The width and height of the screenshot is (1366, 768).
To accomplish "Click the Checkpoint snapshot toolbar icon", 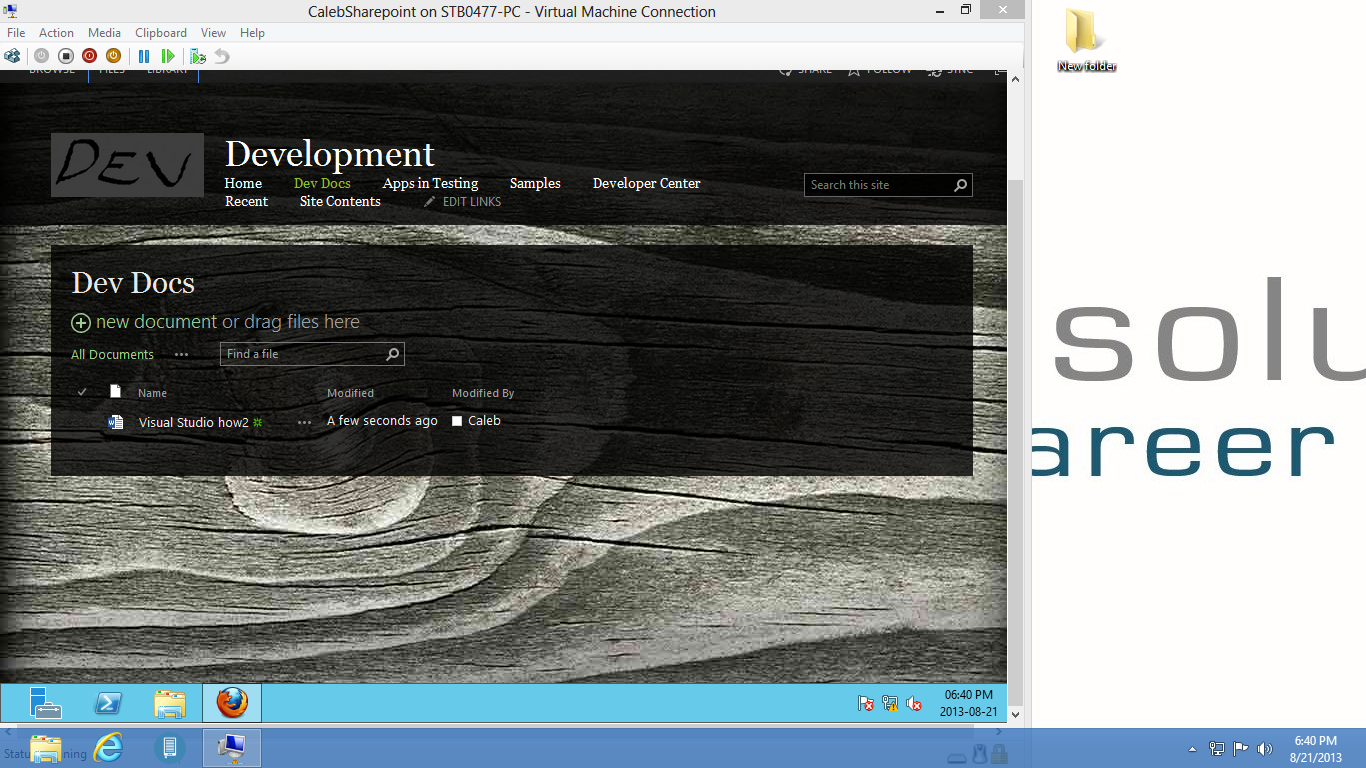I will (x=198, y=56).
